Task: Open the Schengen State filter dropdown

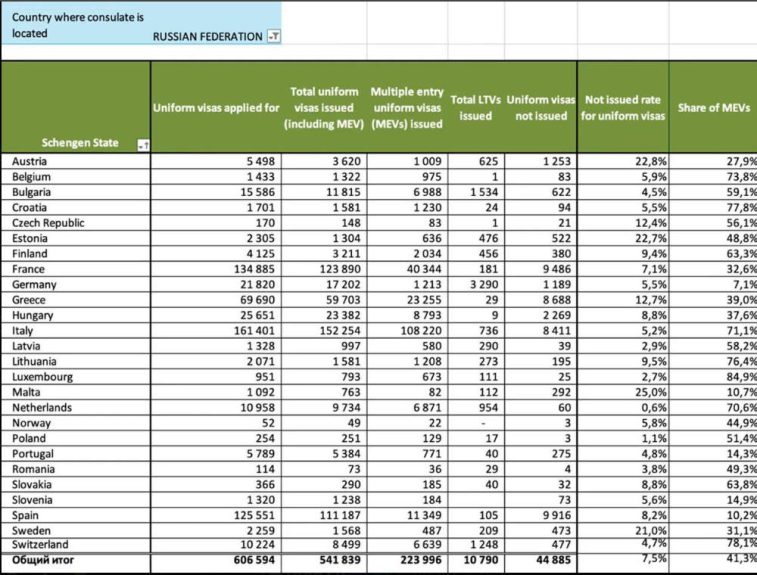Action: [x=142, y=144]
